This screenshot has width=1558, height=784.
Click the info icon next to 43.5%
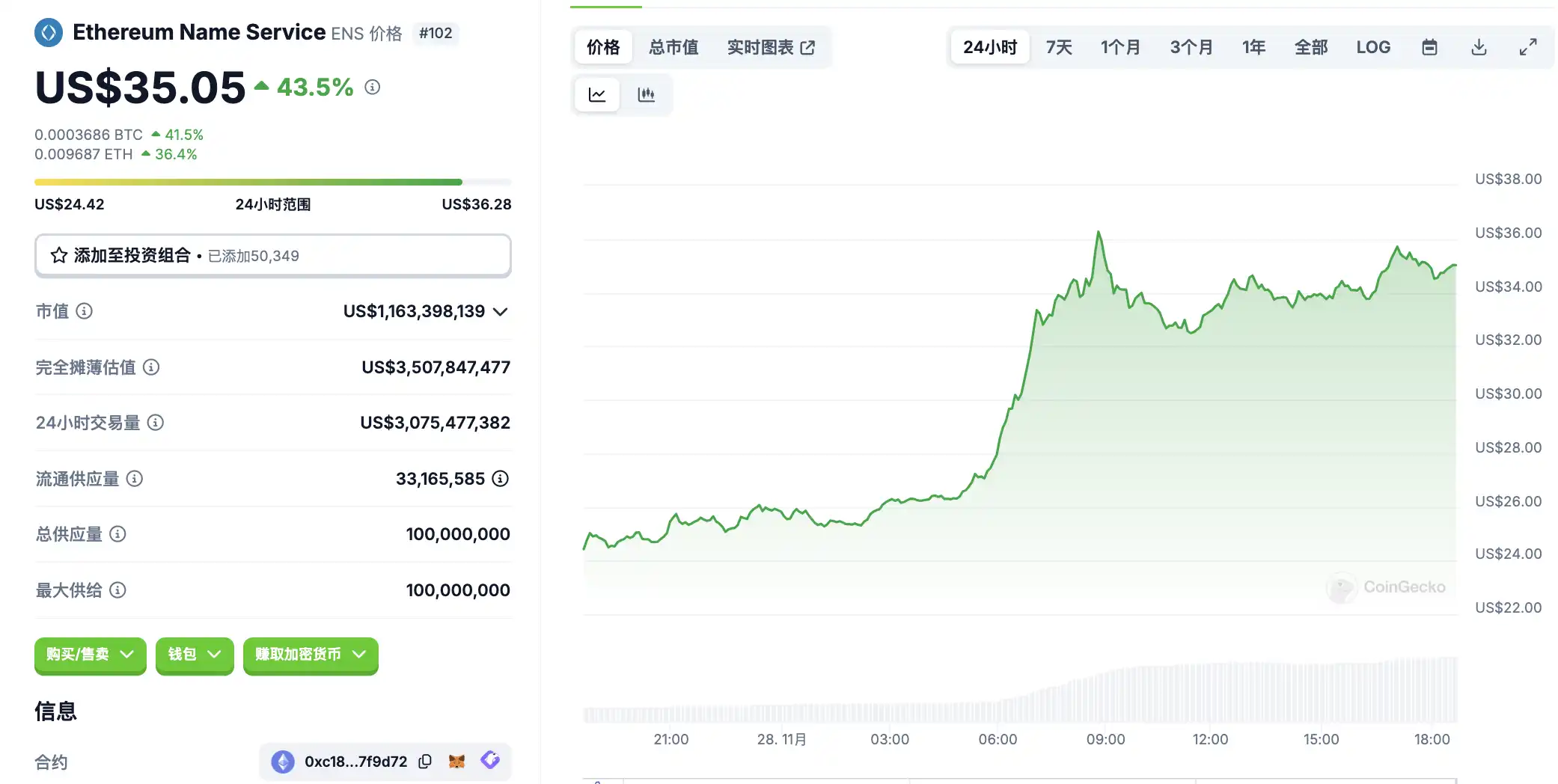(372, 88)
